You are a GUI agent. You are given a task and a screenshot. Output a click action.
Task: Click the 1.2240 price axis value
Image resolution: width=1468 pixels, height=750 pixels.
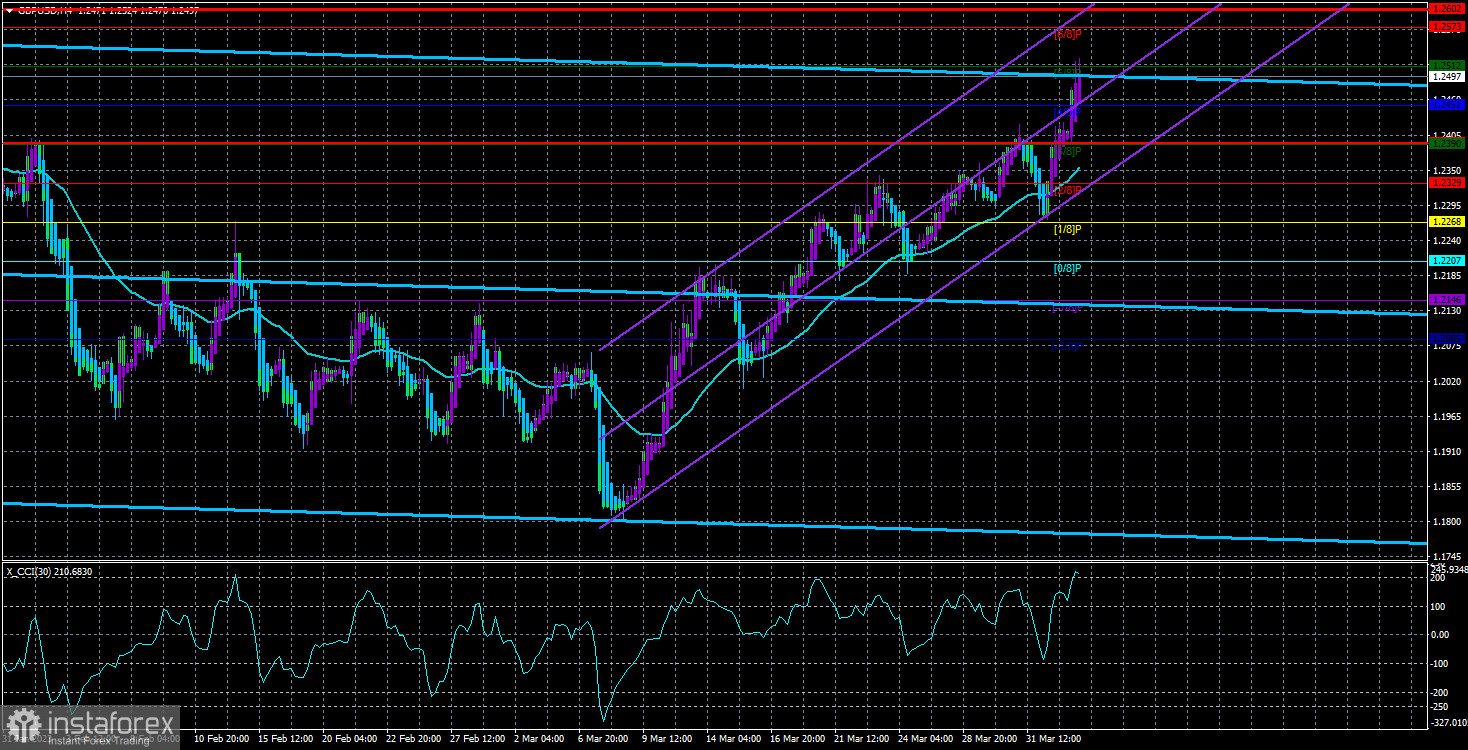[x=1445, y=240]
